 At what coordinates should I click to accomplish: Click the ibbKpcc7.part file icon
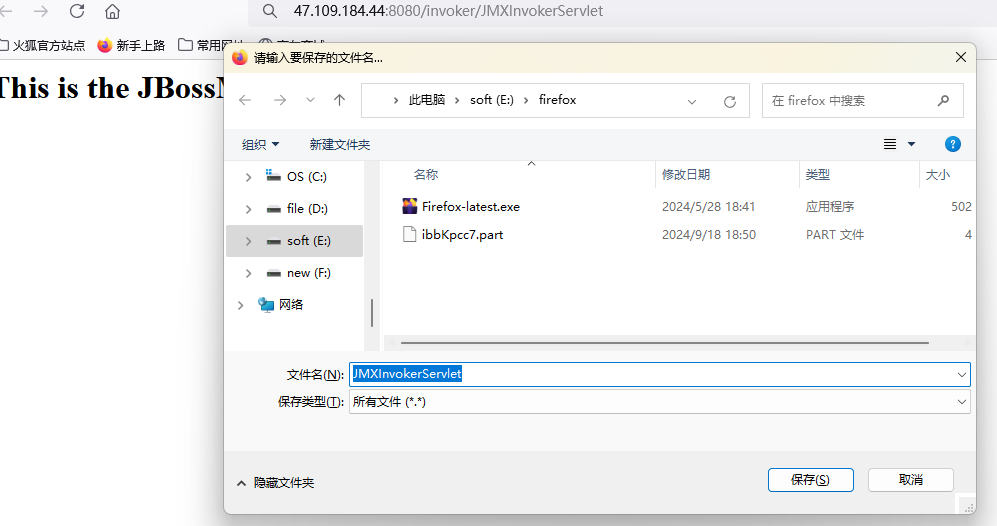tap(409, 234)
